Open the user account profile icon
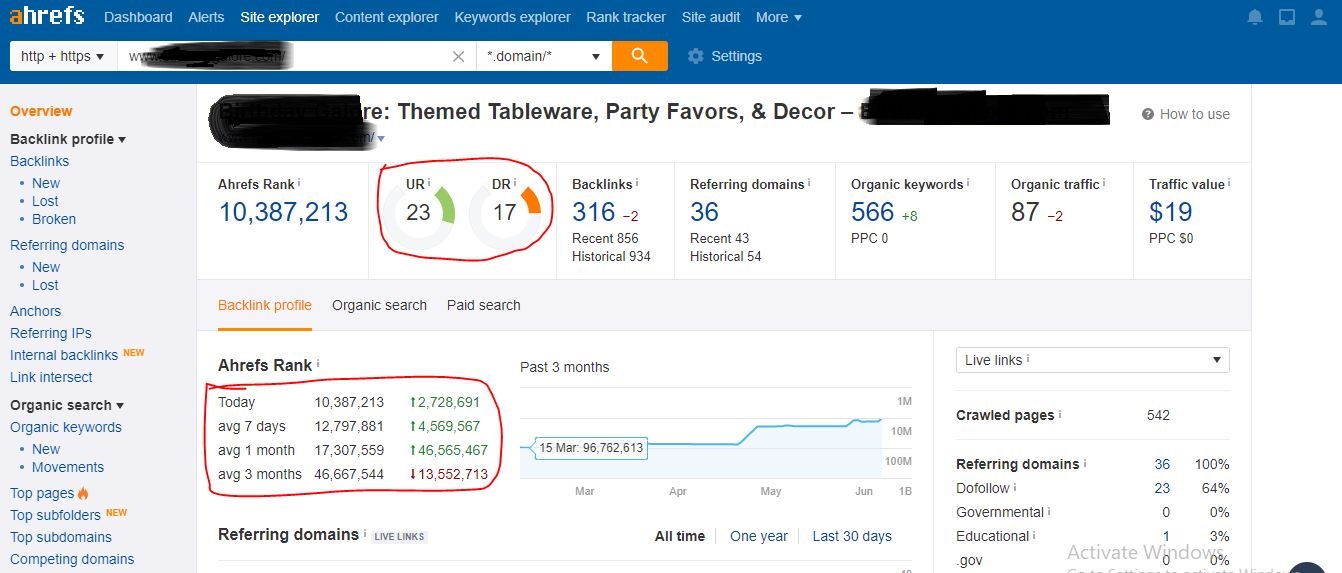This screenshot has height=573, width=1342. click(1319, 17)
